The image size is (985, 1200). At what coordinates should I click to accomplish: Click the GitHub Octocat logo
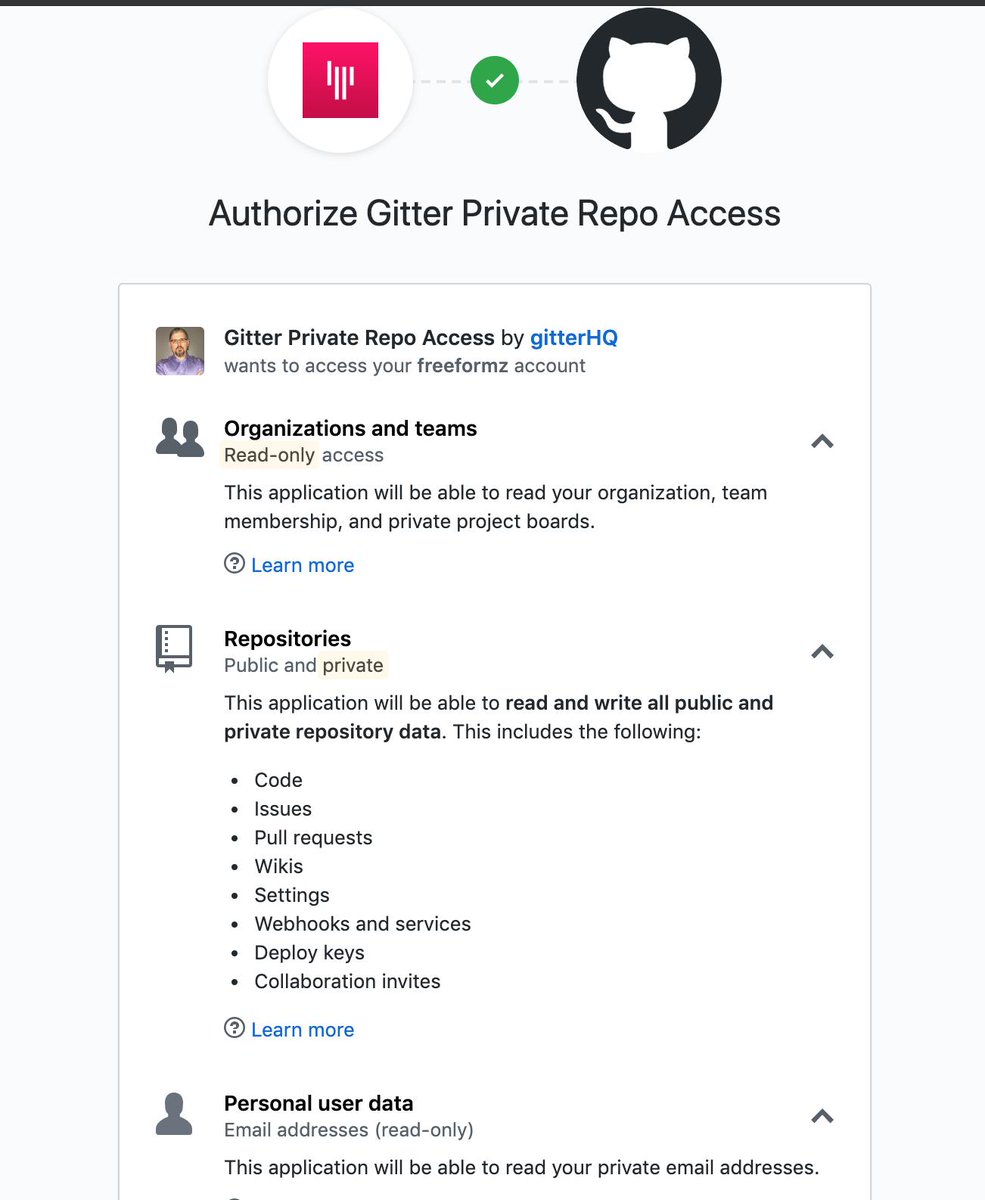coord(649,80)
